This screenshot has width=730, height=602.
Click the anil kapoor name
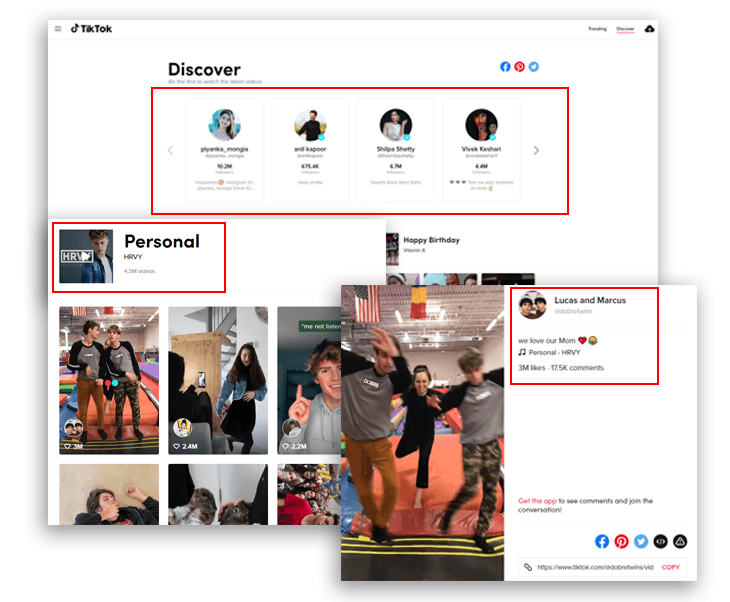(x=310, y=149)
